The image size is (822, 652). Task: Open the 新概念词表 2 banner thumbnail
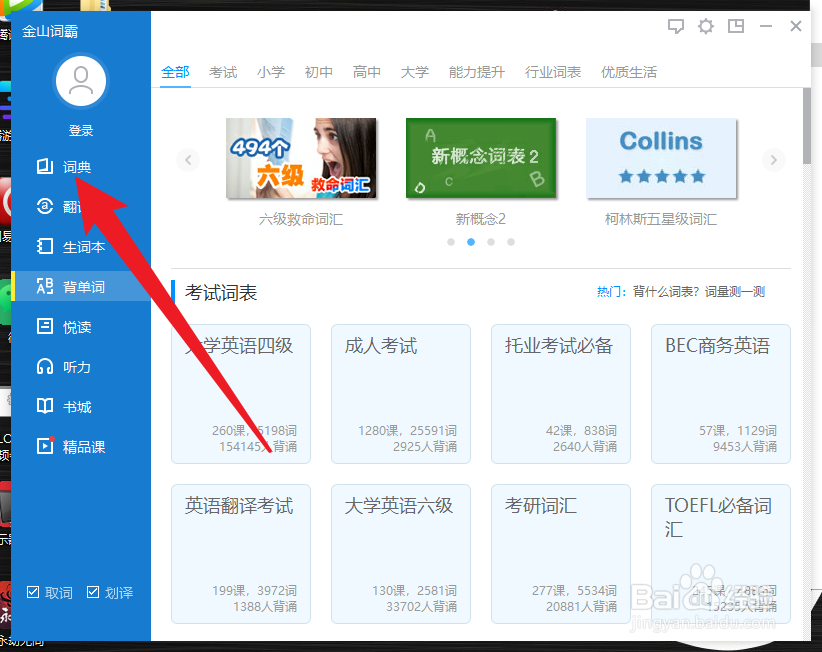tap(481, 158)
